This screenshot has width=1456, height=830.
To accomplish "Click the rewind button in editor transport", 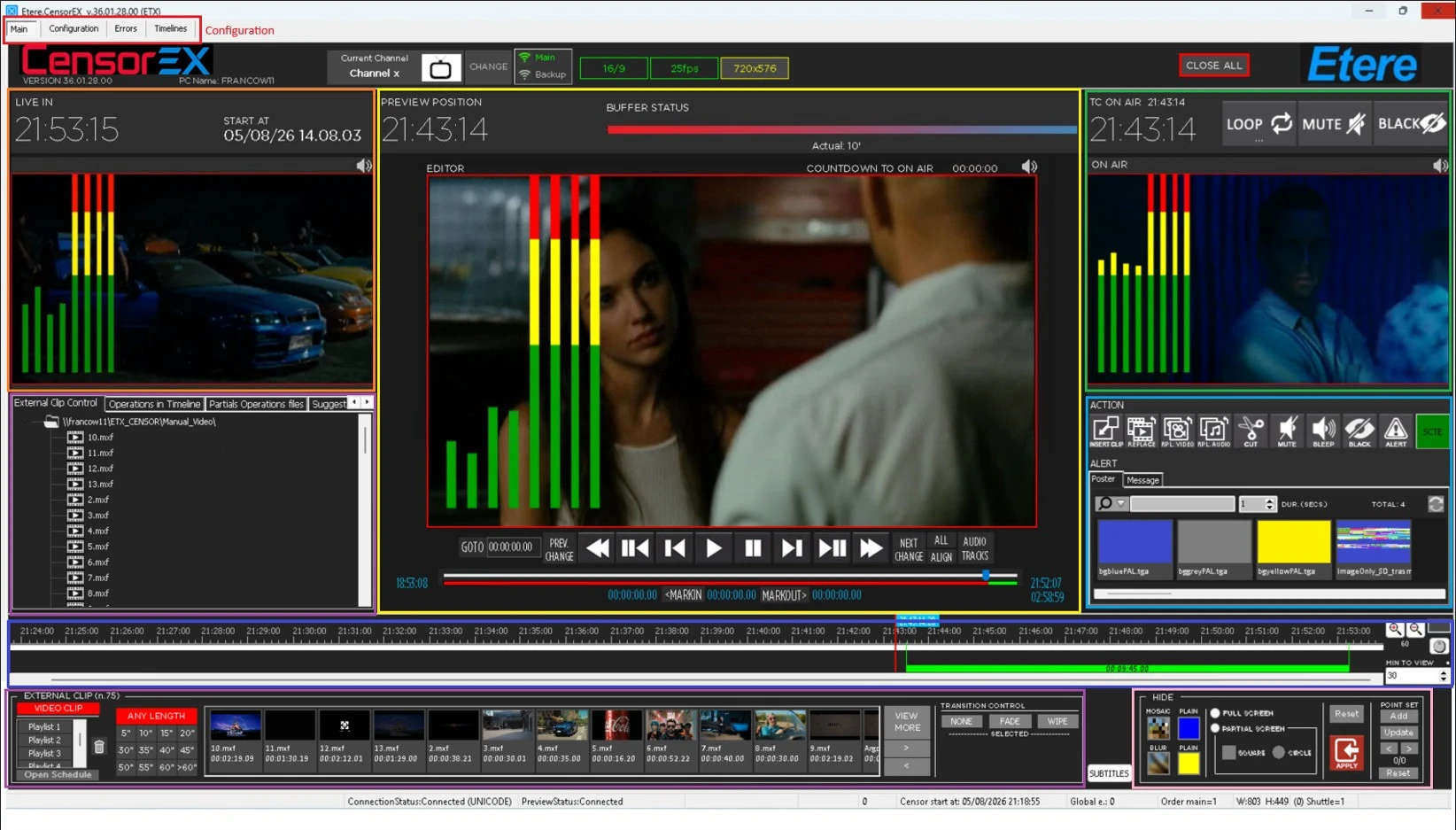I will [x=598, y=549].
